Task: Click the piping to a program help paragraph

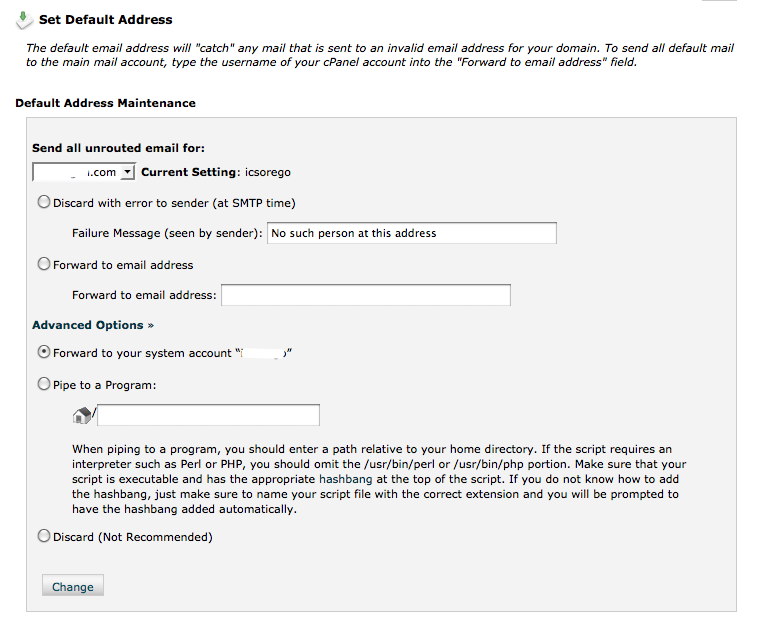Action: (378, 479)
